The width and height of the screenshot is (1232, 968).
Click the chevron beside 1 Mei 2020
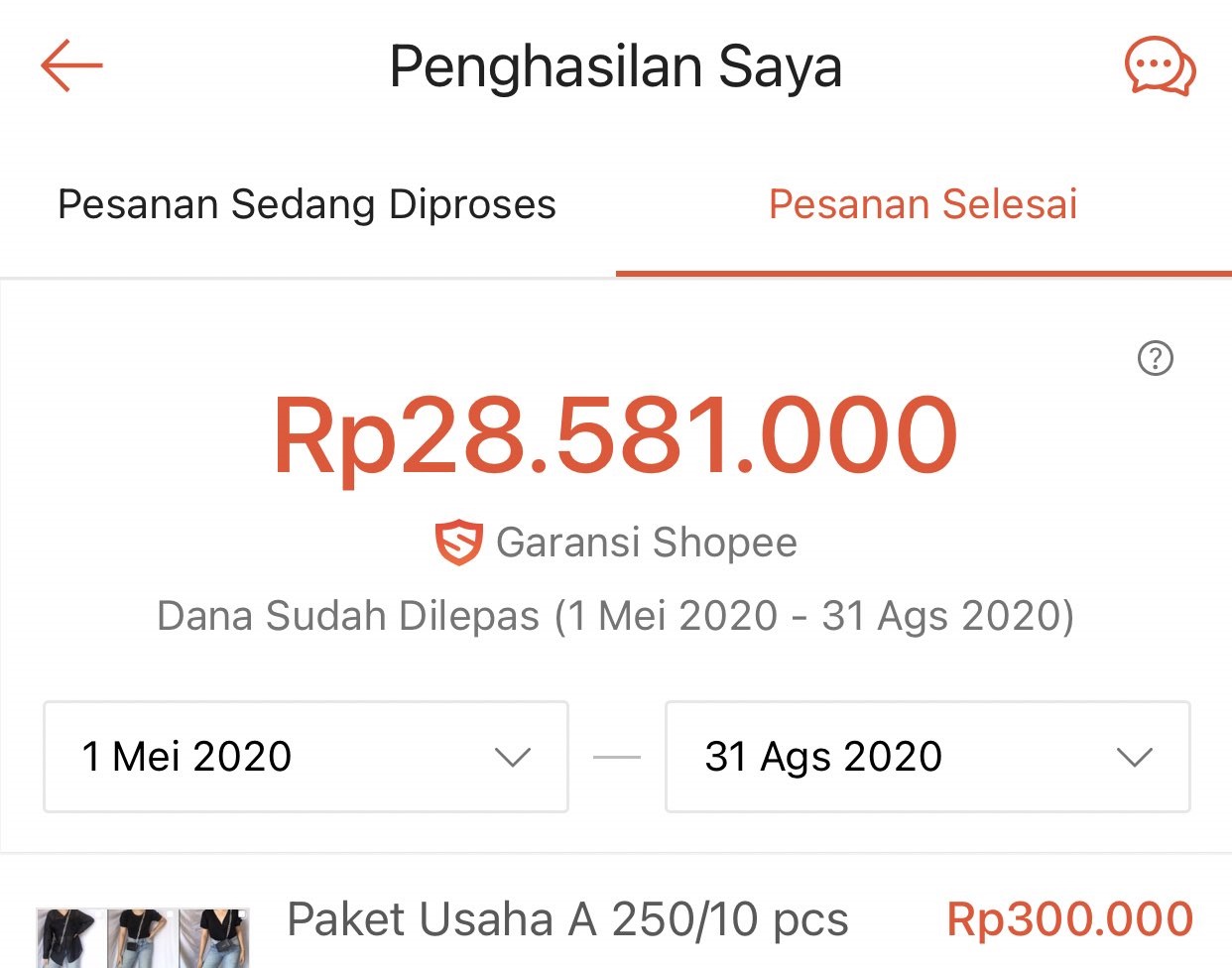click(x=513, y=758)
